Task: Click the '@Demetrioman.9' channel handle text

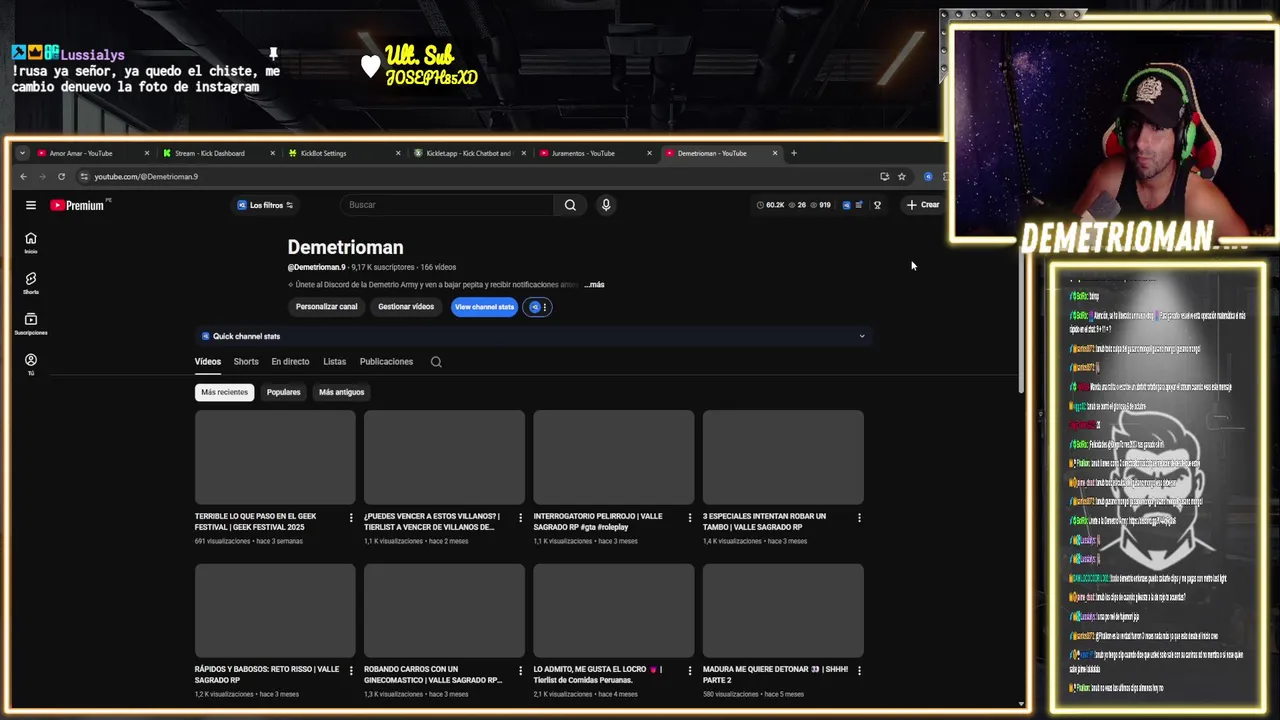Action: click(316, 267)
